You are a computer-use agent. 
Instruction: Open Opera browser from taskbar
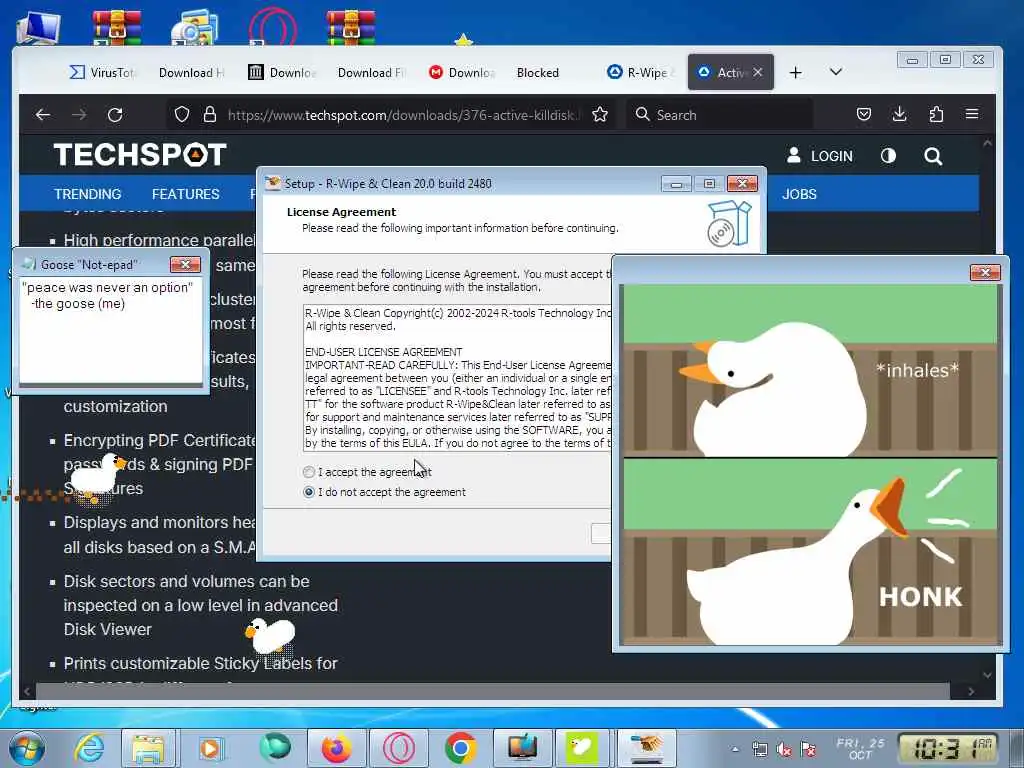click(x=398, y=748)
